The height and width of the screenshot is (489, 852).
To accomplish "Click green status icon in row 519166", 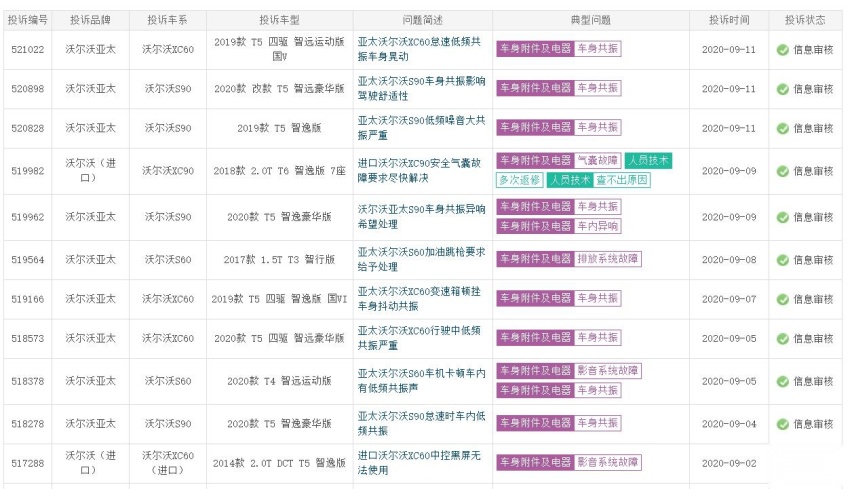I will pos(783,299).
